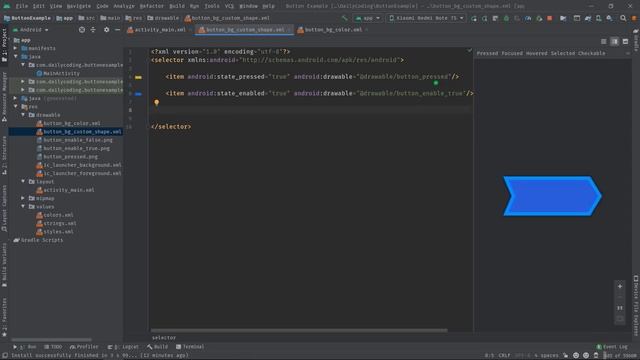640x360 pixels.
Task: Open the Event Log
Action: tap(612, 347)
